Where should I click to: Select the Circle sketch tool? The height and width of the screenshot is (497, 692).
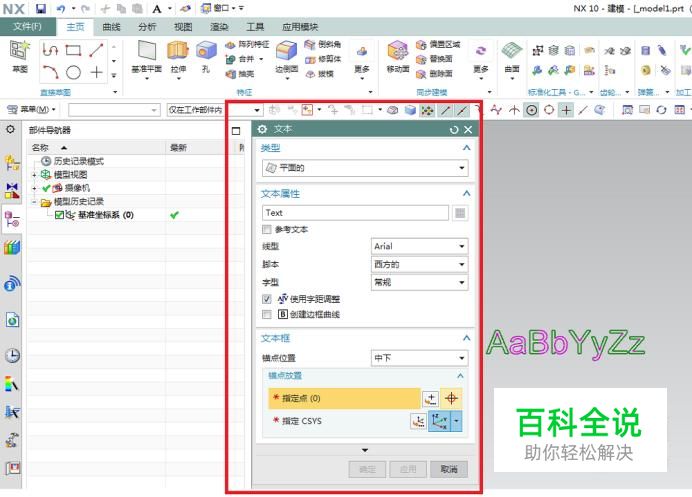tap(73, 72)
